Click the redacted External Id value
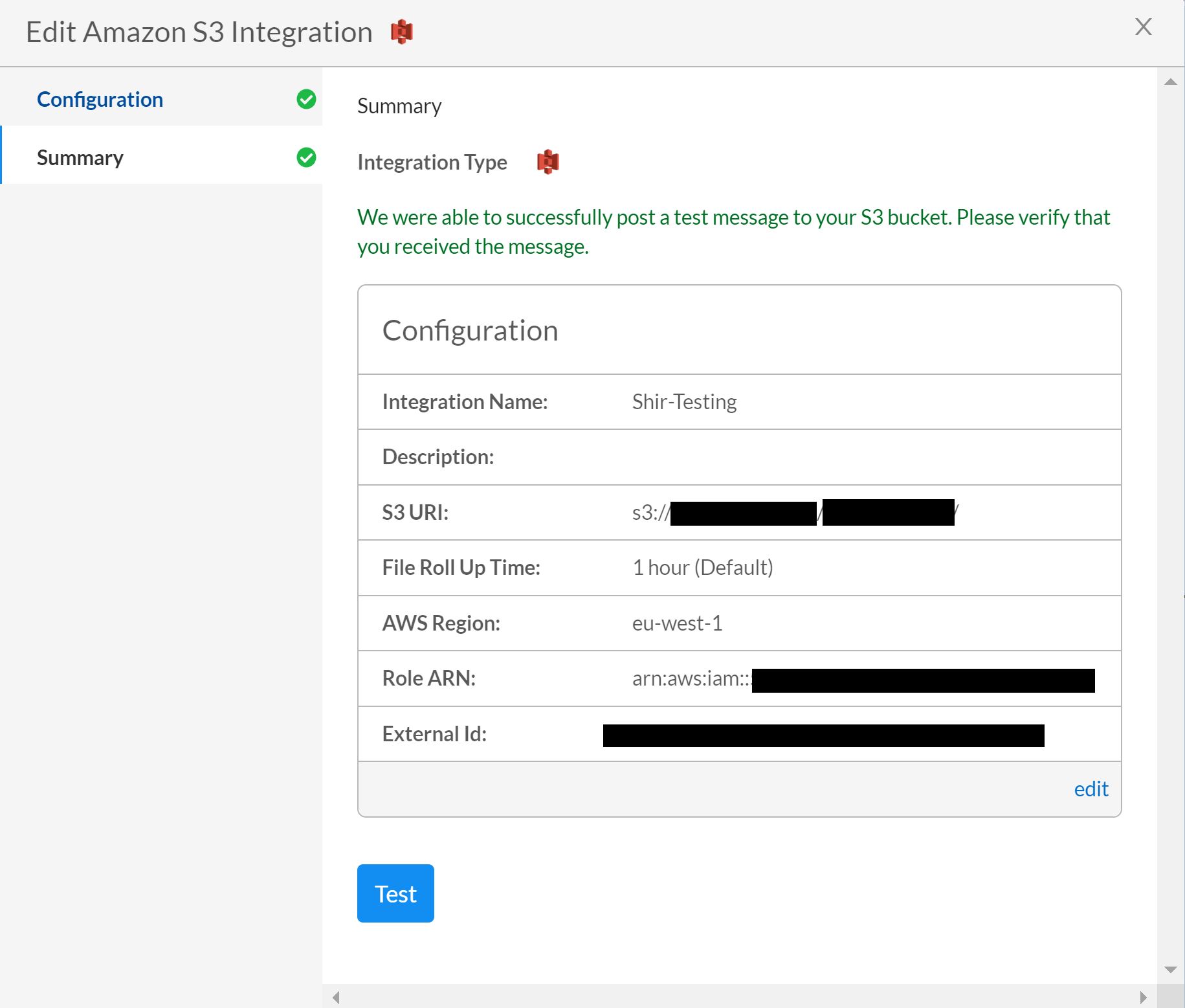Image resolution: width=1185 pixels, height=1008 pixels. point(823,735)
